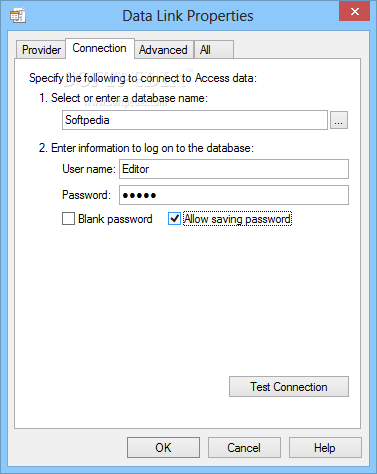Open the database browse ellipsis button

pyautogui.click(x=339, y=120)
